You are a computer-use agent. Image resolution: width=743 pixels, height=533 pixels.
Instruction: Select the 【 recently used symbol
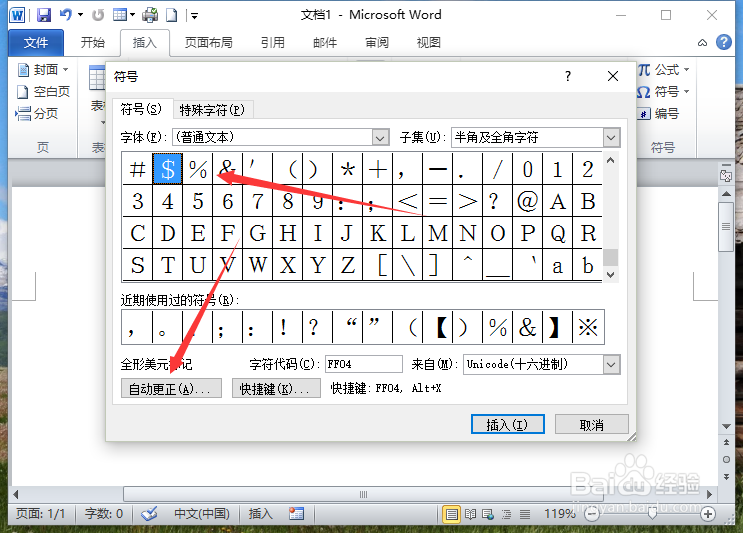[438, 327]
